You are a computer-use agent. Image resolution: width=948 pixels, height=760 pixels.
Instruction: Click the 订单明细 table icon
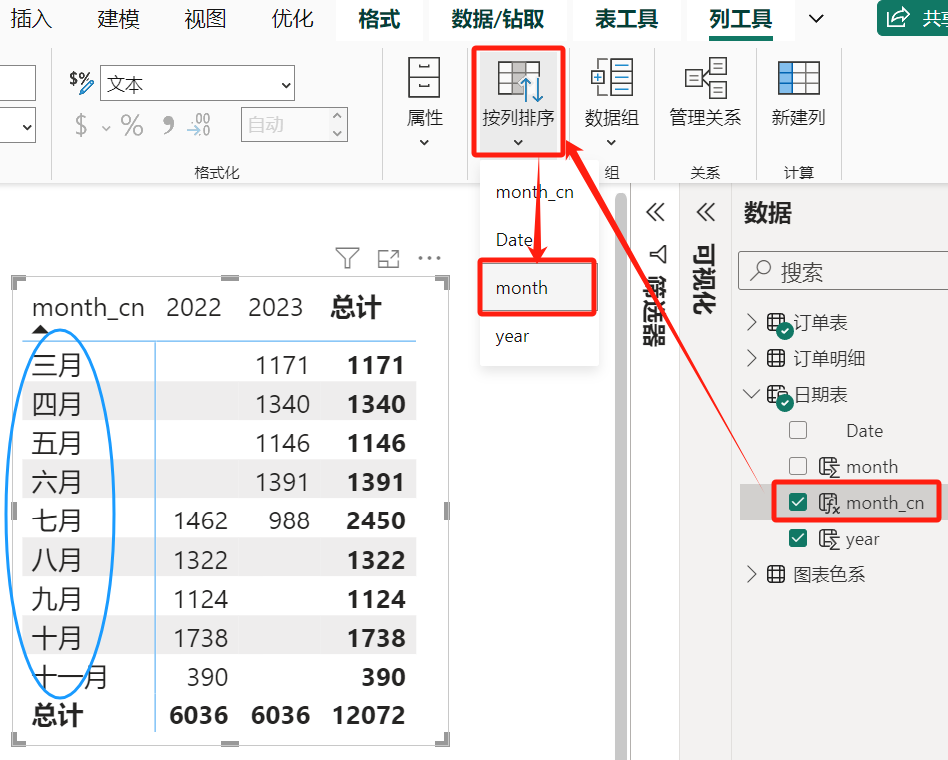pyautogui.click(x=776, y=358)
